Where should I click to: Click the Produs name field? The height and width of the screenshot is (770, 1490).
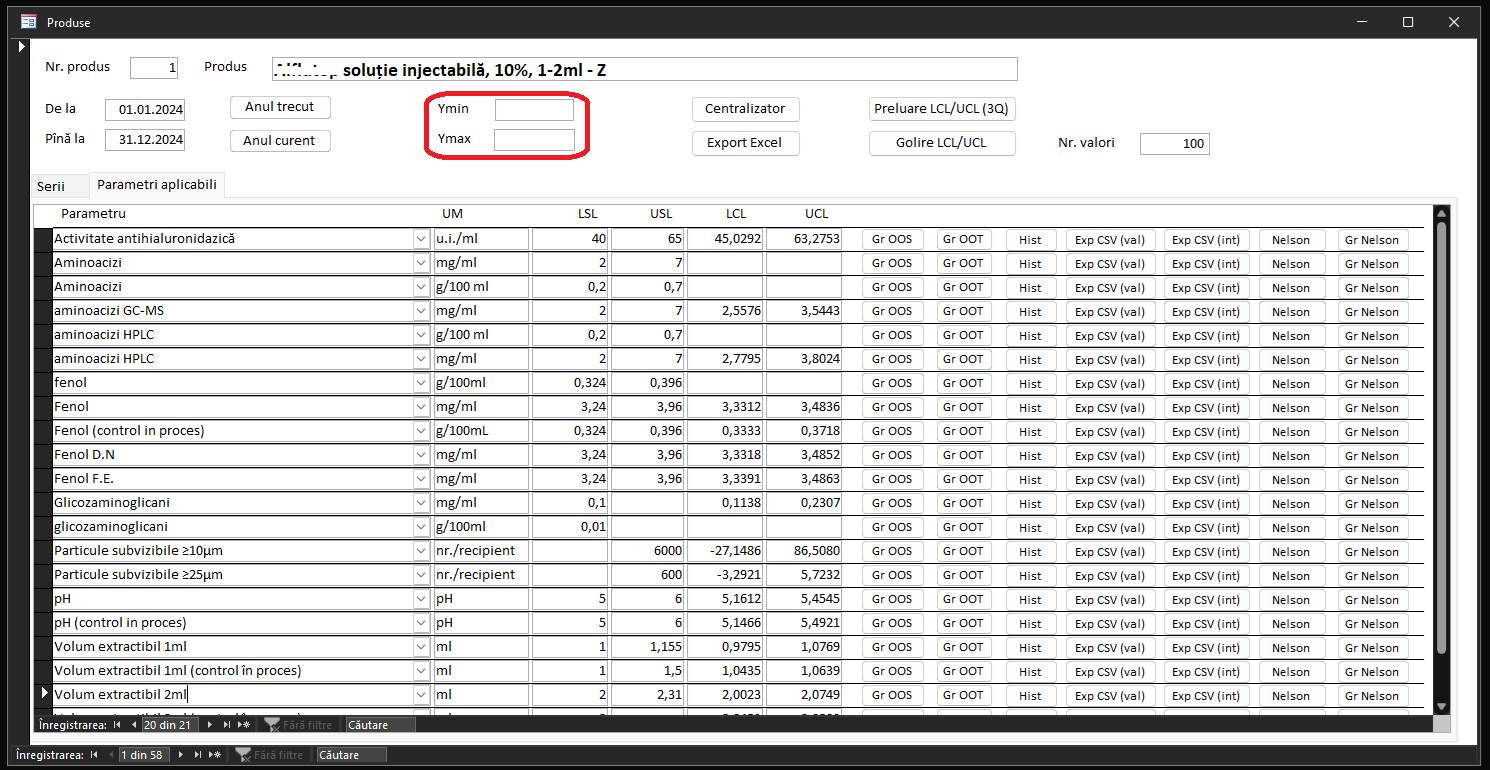click(x=644, y=69)
